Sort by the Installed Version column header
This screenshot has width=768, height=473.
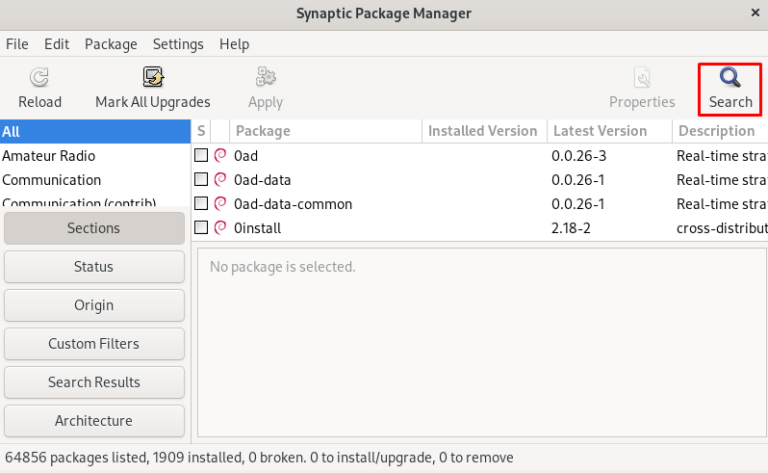click(x=482, y=131)
